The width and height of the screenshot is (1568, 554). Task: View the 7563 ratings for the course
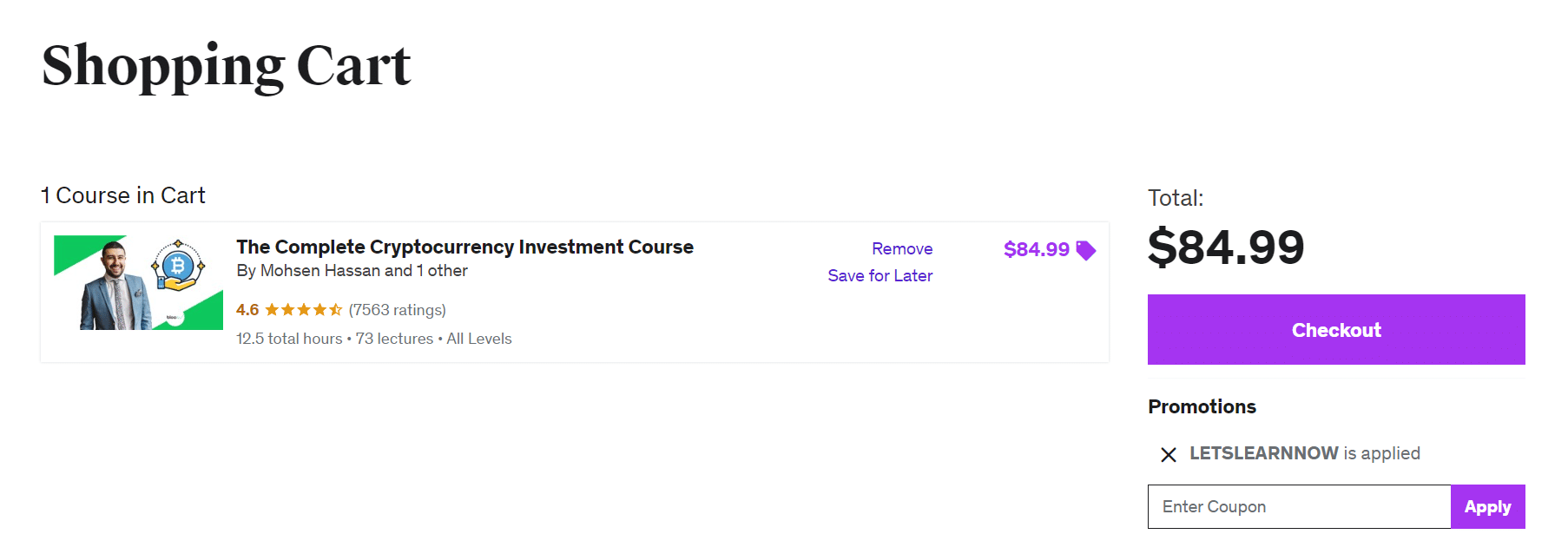tap(396, 309)
